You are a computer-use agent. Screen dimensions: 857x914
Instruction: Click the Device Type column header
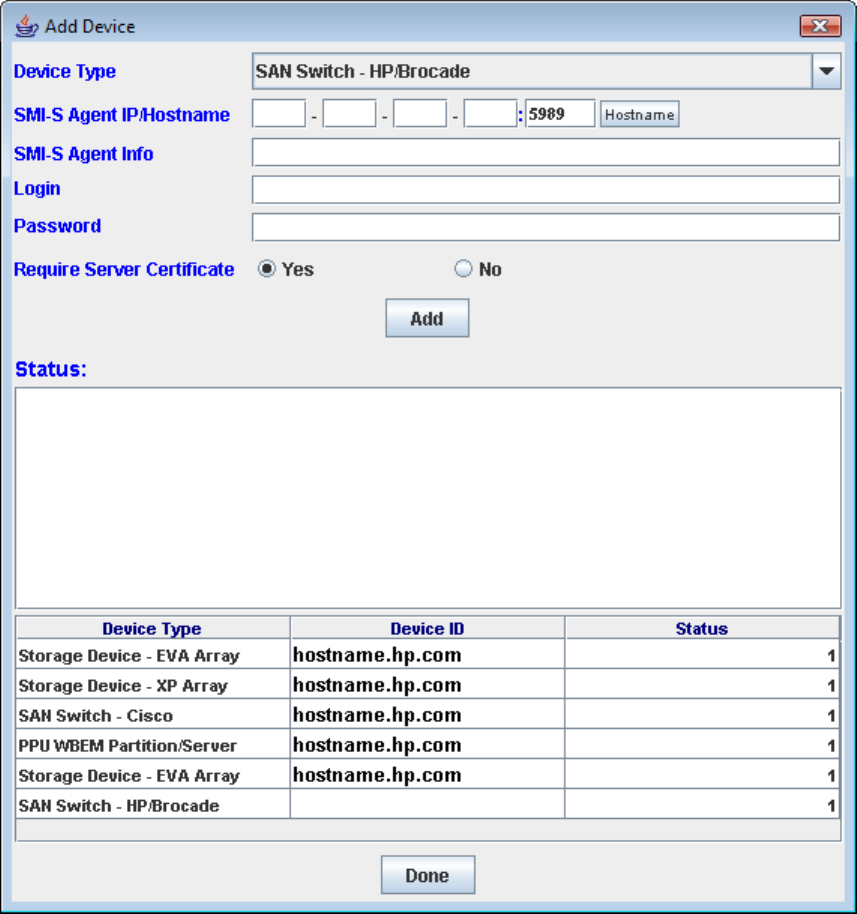tap(153, 628)
